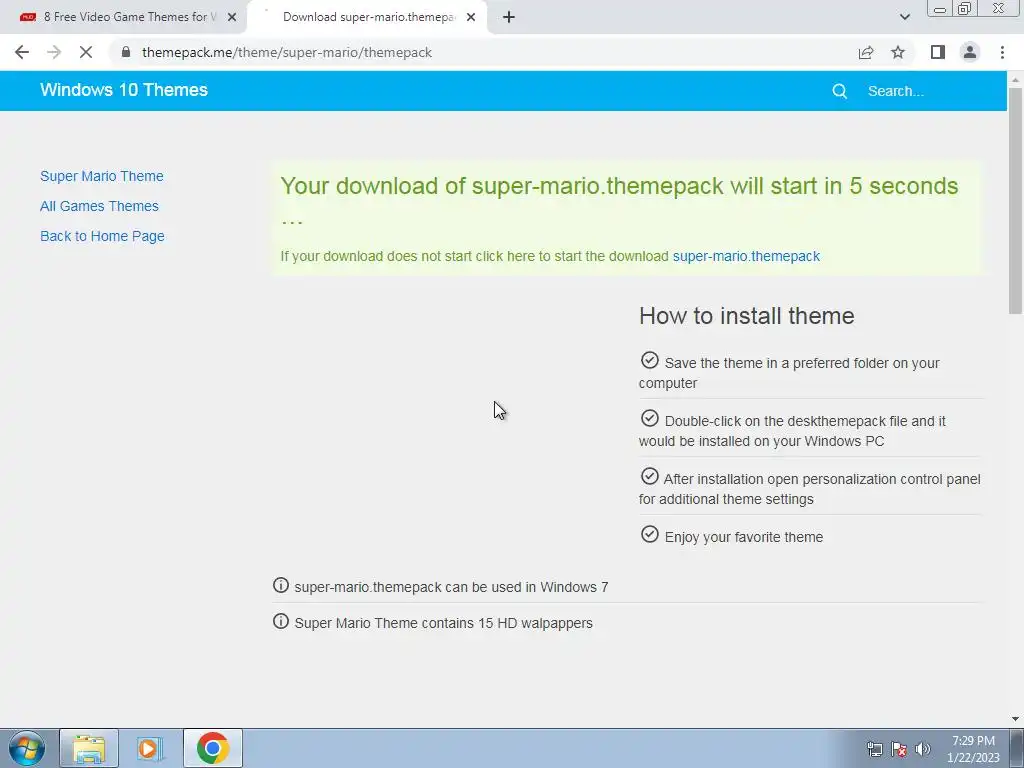Viewport: 1024px width, 768px height.
Task: Go back to the previous page
Action: click(22, 52)
